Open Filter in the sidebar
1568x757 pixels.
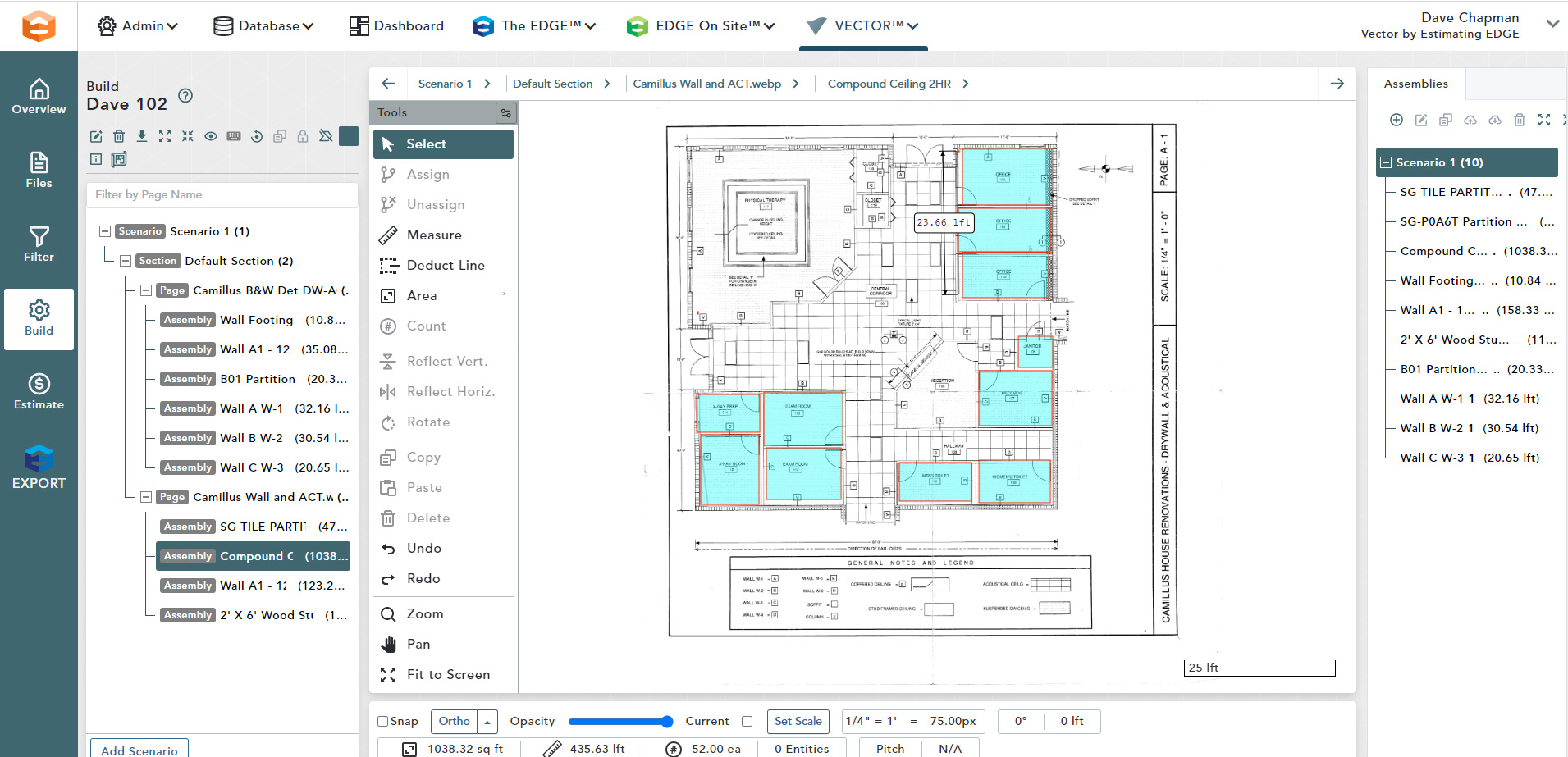(39, 244)
